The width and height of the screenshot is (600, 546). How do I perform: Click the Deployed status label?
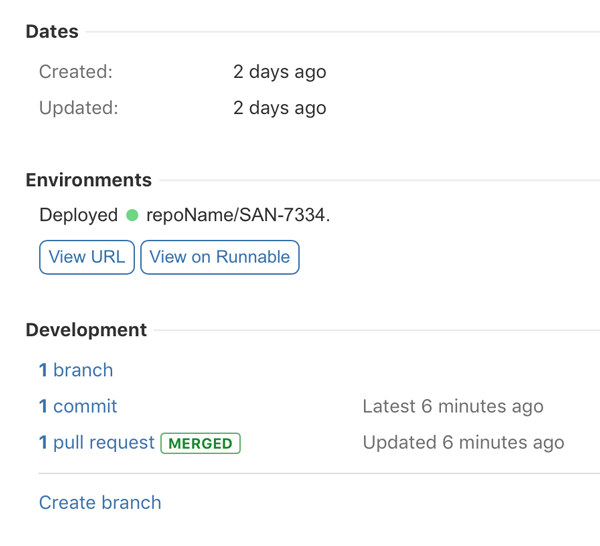click(79, 215)
